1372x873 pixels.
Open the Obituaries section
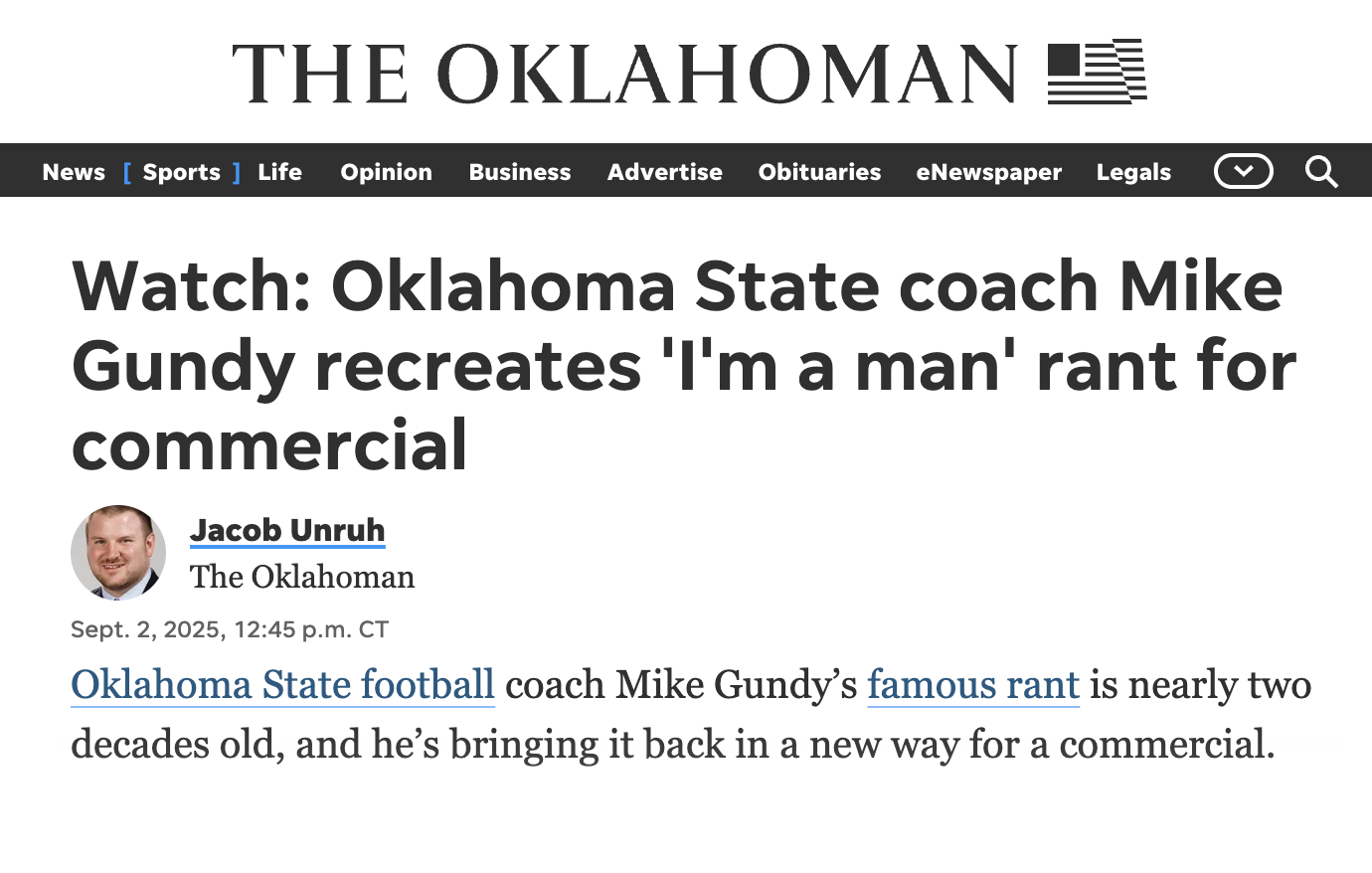(819, 171)
